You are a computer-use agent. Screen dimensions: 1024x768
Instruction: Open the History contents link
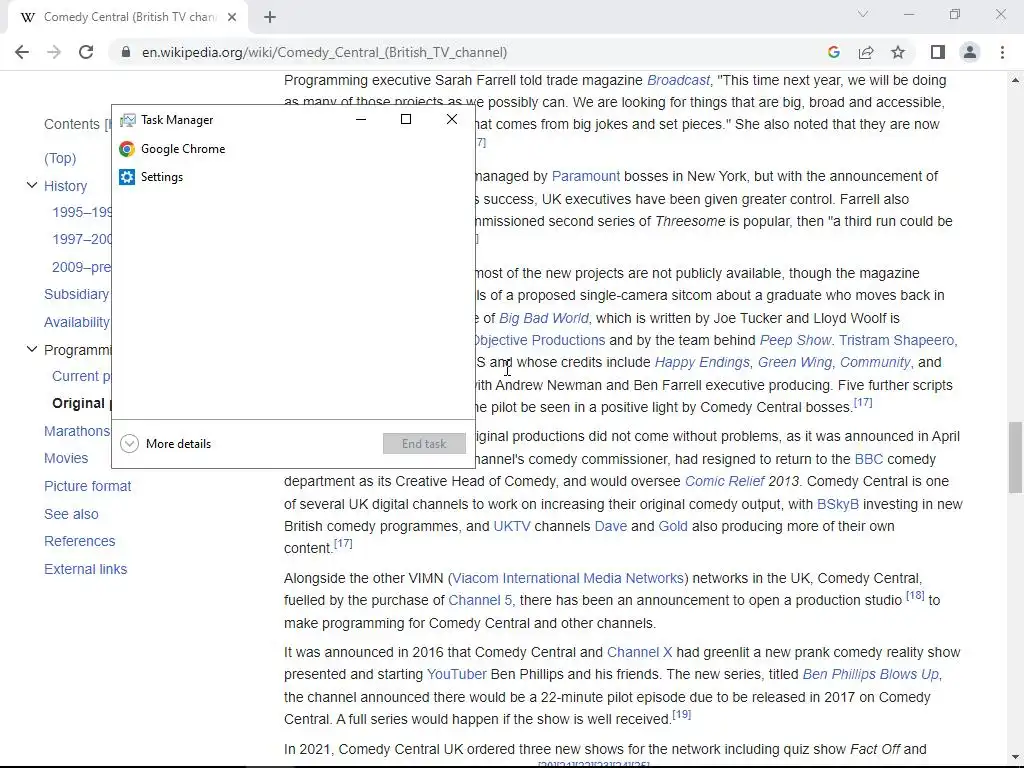click(65, 186)
